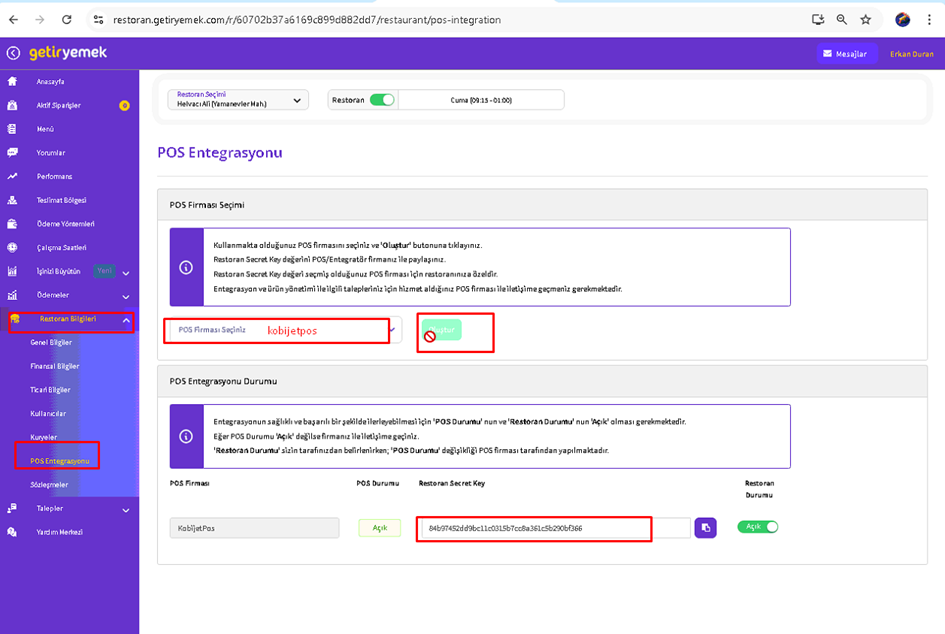
Task: Open Genel Bilgiler submenu item
Action: point(51,342)
